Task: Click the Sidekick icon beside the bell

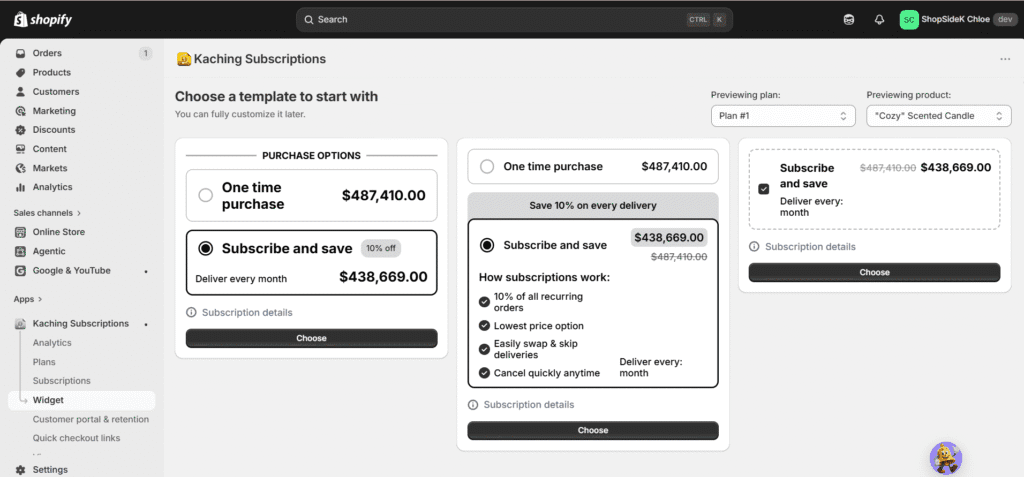Action: click(x=848, y=20)
